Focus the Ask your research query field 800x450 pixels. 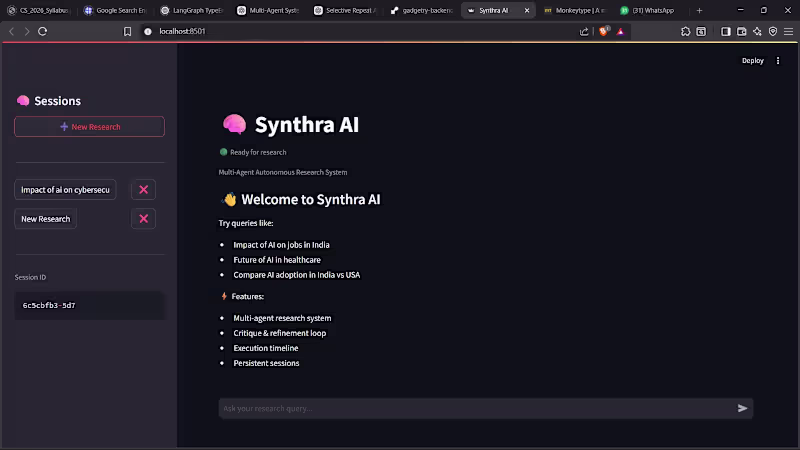point(478,408)
